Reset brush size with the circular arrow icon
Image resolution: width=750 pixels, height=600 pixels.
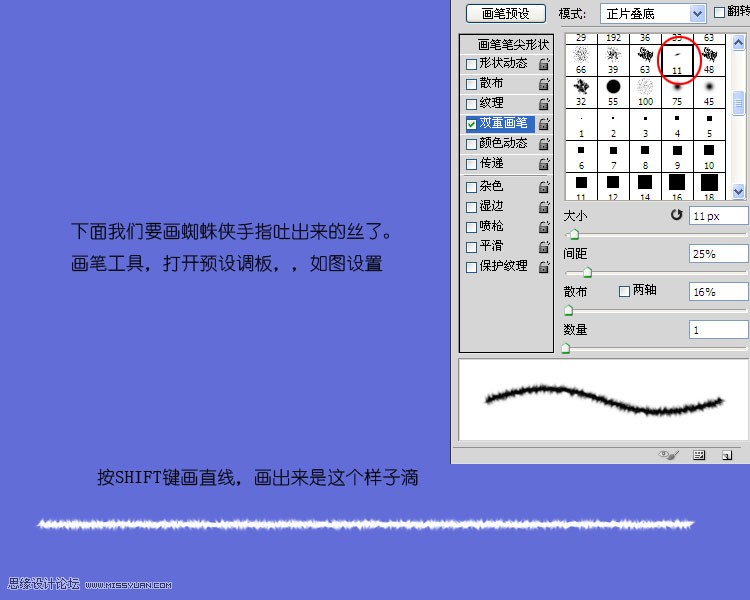pyautogui.click(x=676, y=215)
